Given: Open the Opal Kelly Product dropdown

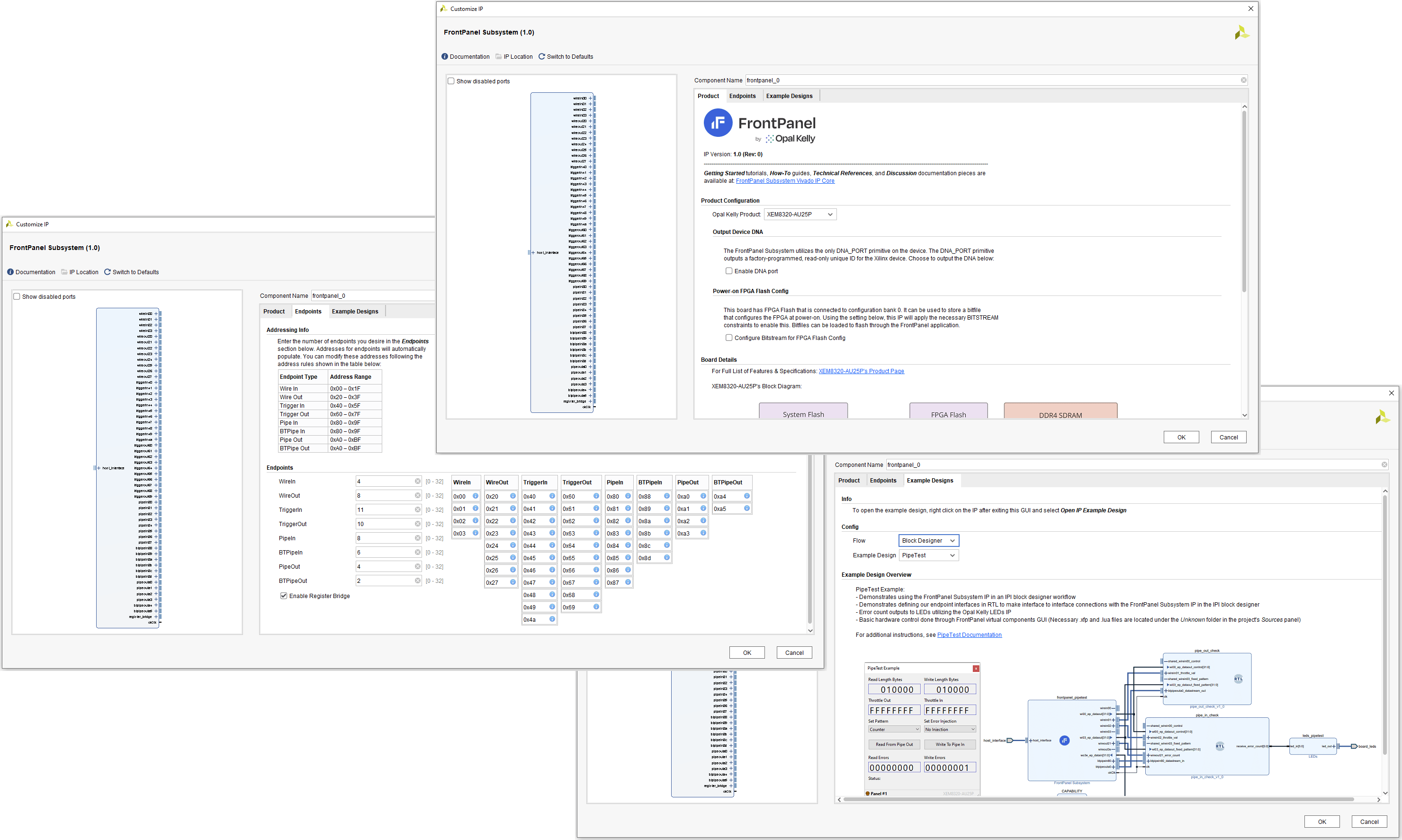Looking at the screenshot, I should pyautogui.click(x=800, y=214).
